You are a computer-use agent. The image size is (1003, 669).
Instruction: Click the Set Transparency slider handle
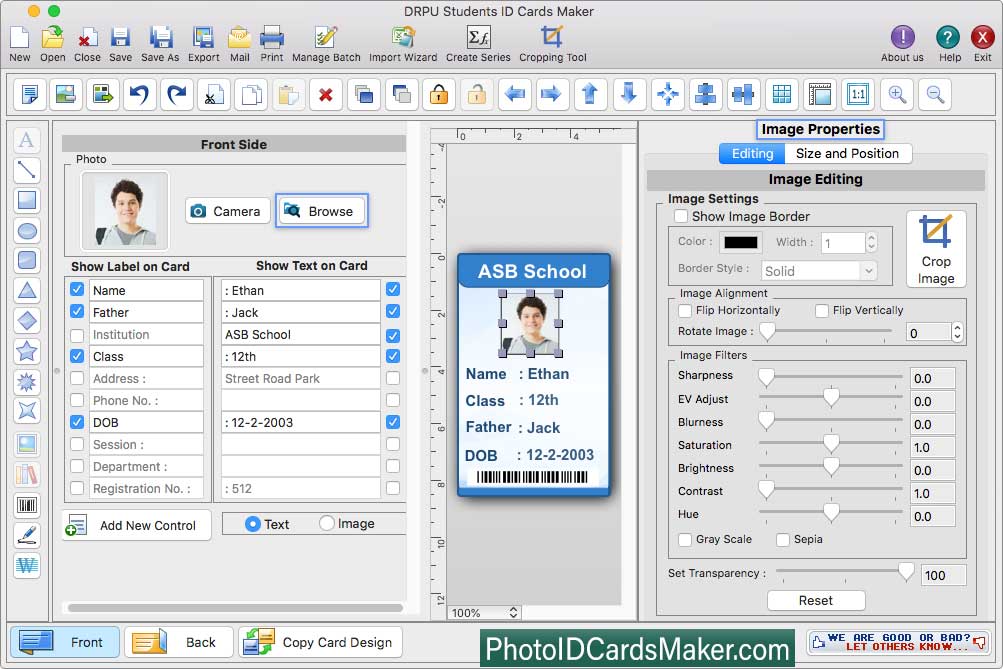[x=906, y=571]
